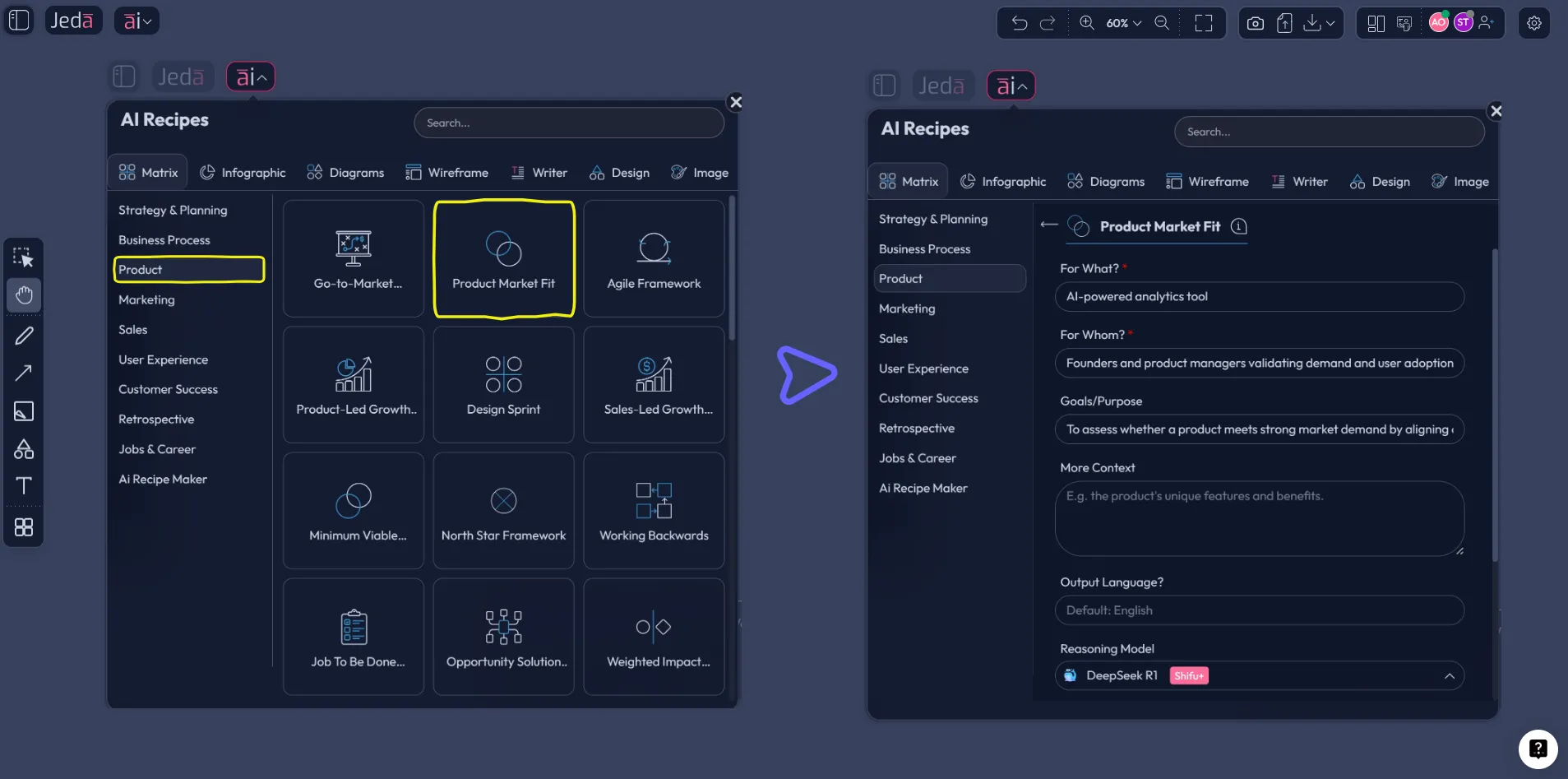Click the zoom-in magnifier icon
1568x779 pixels.
[1087, 22]
